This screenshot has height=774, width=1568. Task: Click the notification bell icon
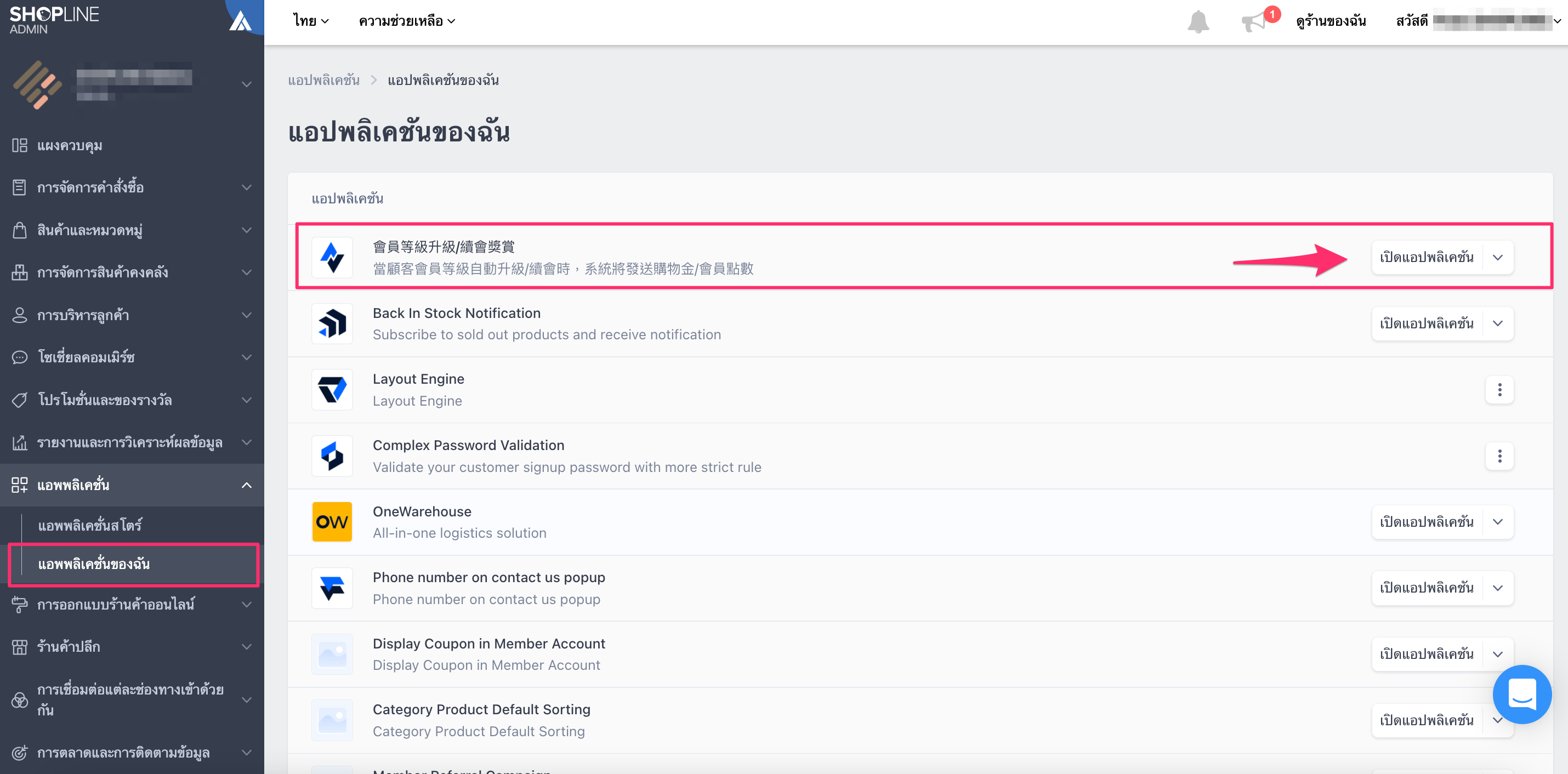tap(1197, 21)
